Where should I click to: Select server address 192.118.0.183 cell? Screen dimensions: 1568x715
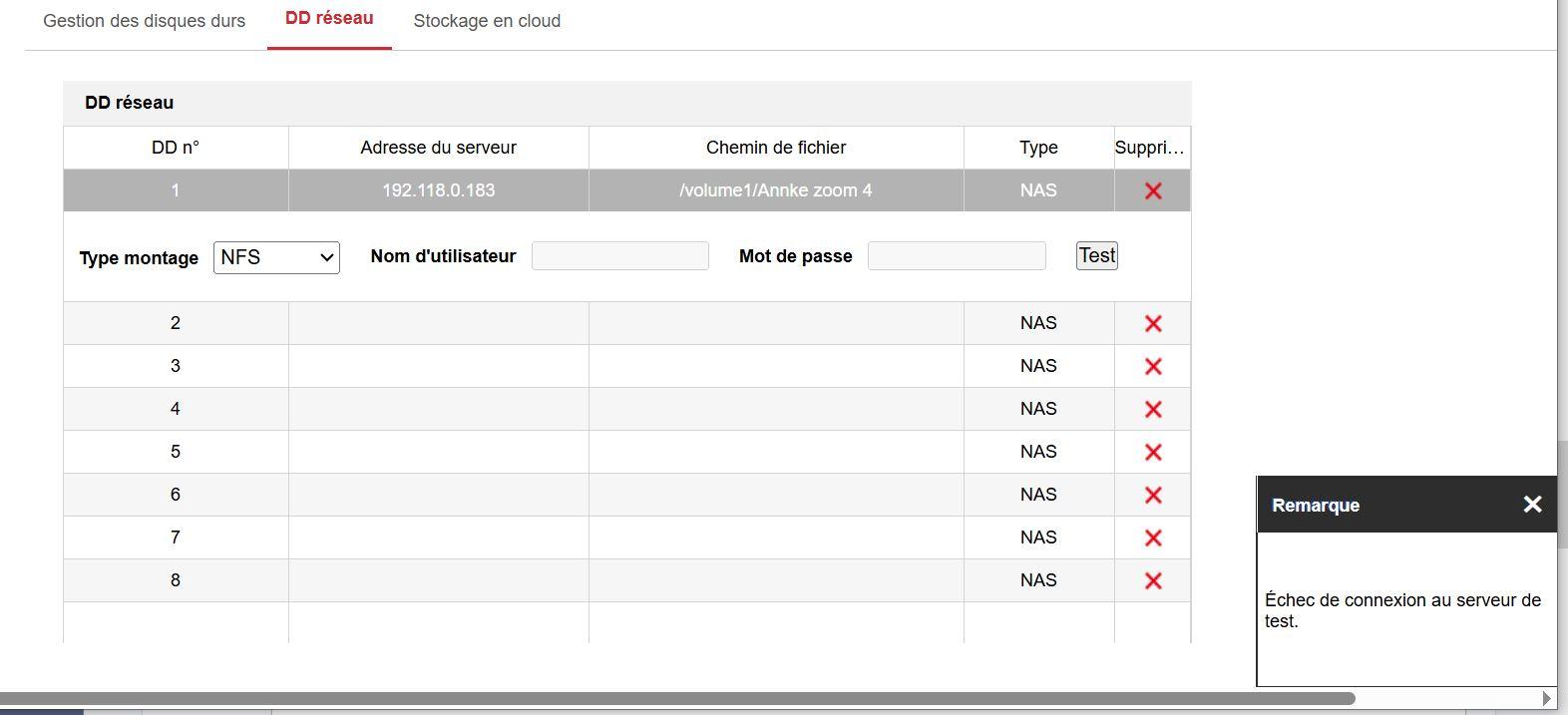click(439, 190)
